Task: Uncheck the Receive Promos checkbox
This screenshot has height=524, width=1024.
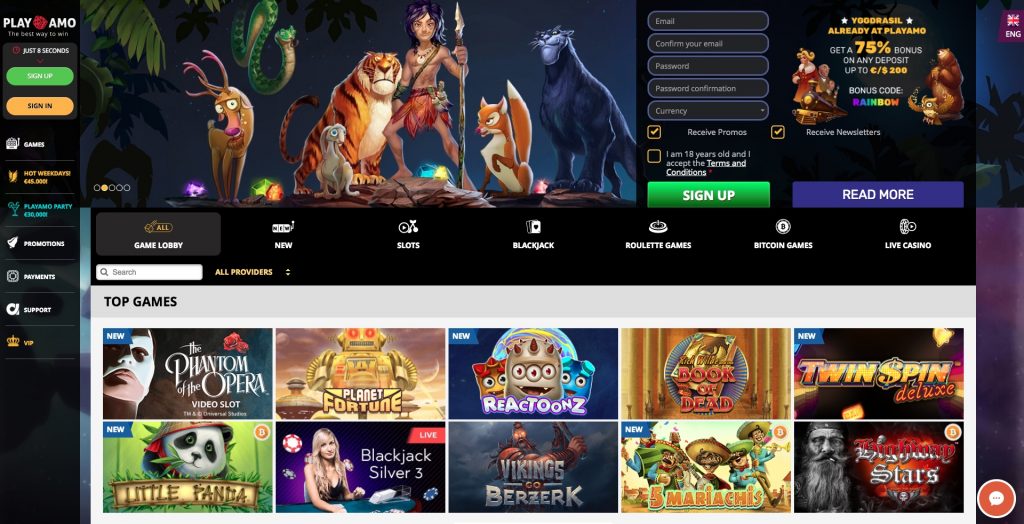Action: (654, 132)
